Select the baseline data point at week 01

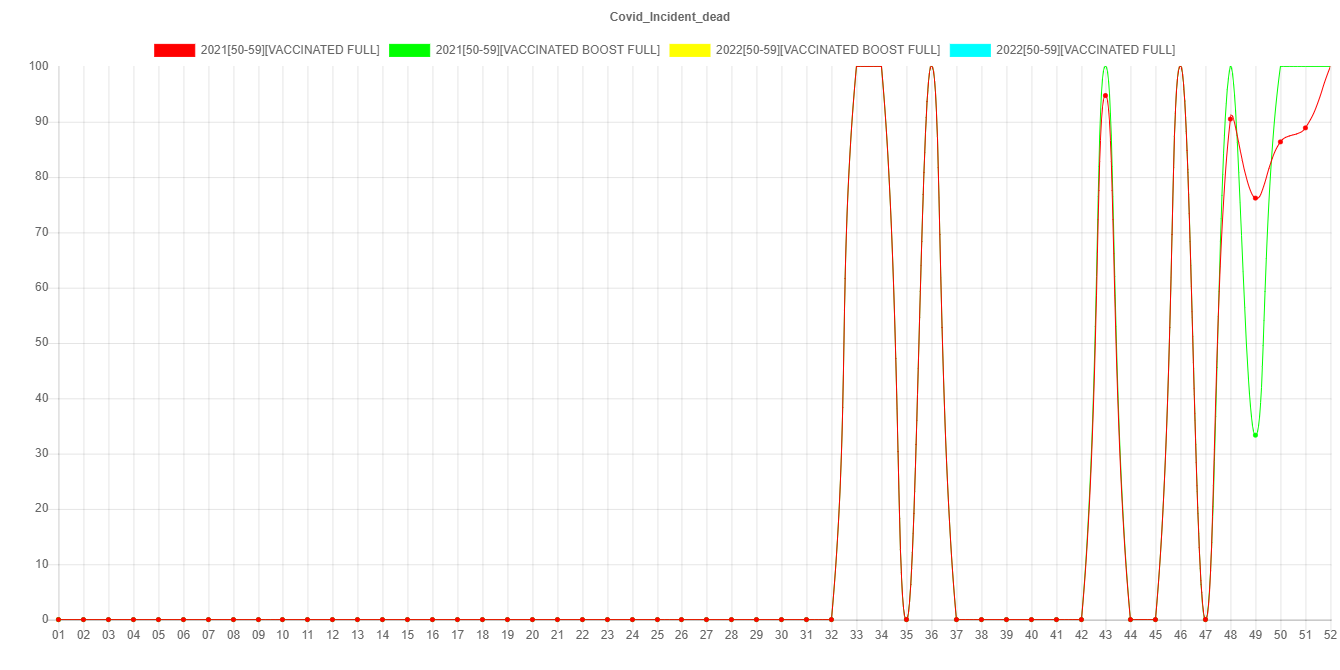58,619
